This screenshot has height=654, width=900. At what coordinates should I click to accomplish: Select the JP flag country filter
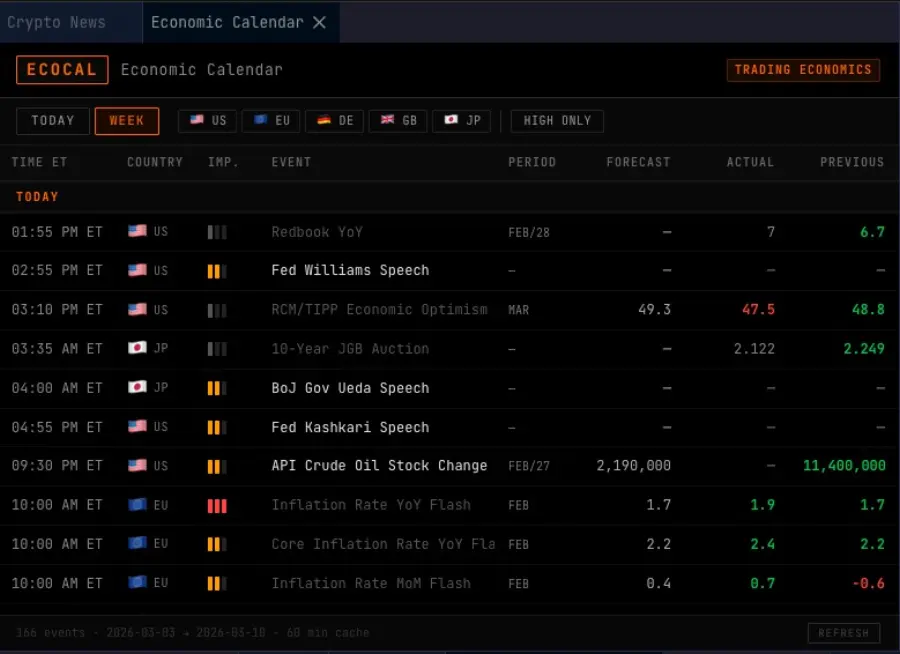point(461,120)
